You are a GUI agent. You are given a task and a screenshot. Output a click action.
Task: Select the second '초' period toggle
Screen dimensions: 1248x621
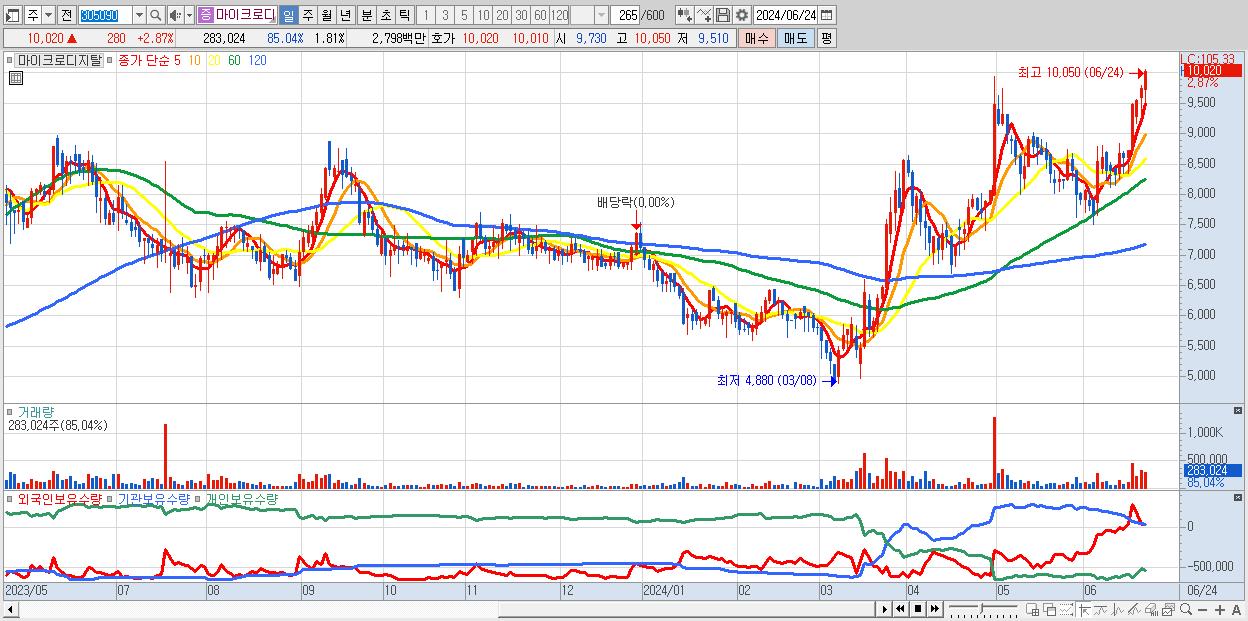coord(385,15)
